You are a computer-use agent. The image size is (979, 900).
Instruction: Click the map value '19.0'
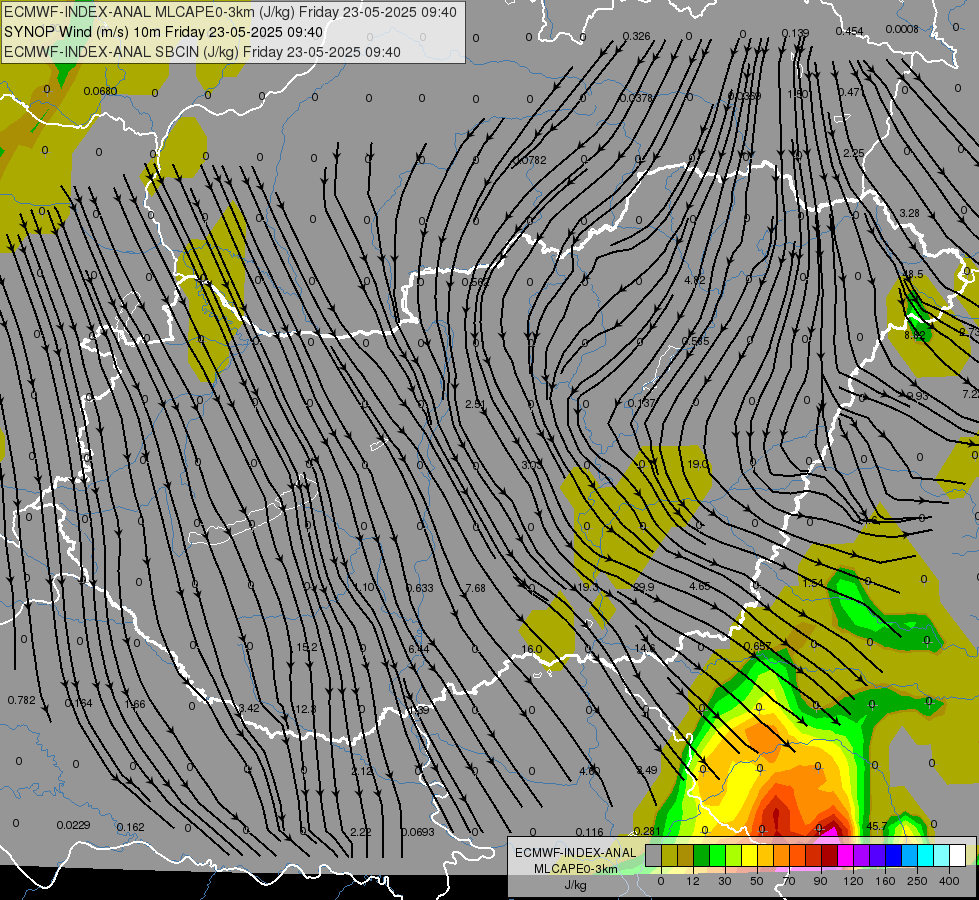(x=697, y=464)
